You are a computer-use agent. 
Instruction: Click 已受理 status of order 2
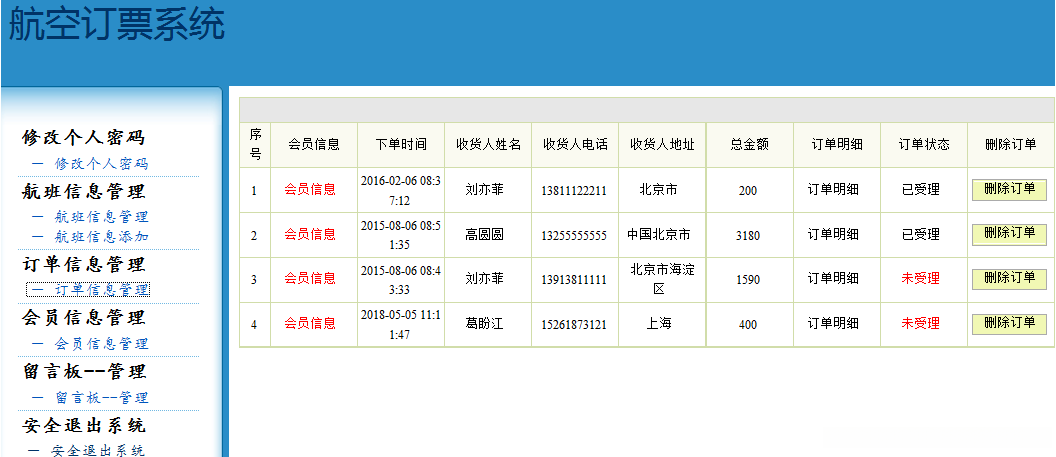tap(921, 234)
